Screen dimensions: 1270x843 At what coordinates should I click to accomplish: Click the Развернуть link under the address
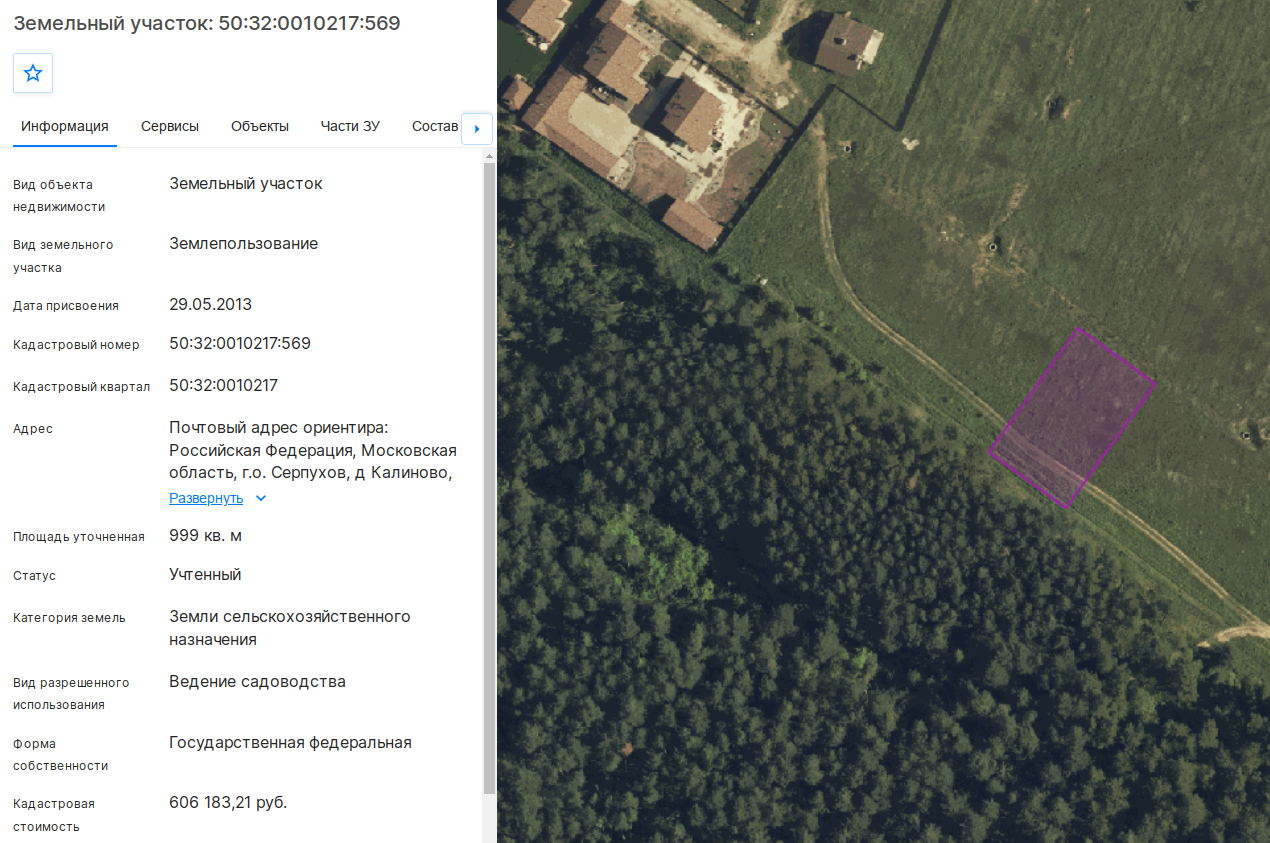click(x=206, y=498)
